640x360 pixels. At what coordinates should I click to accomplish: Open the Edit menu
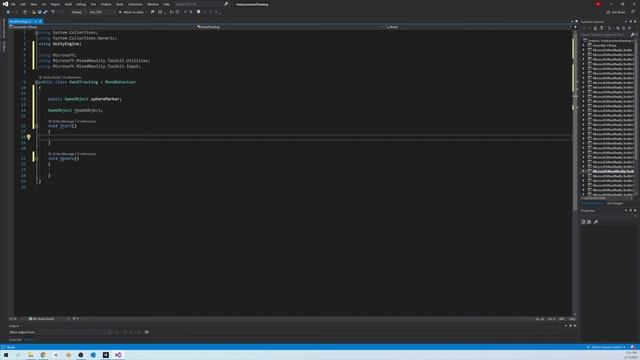23,4
